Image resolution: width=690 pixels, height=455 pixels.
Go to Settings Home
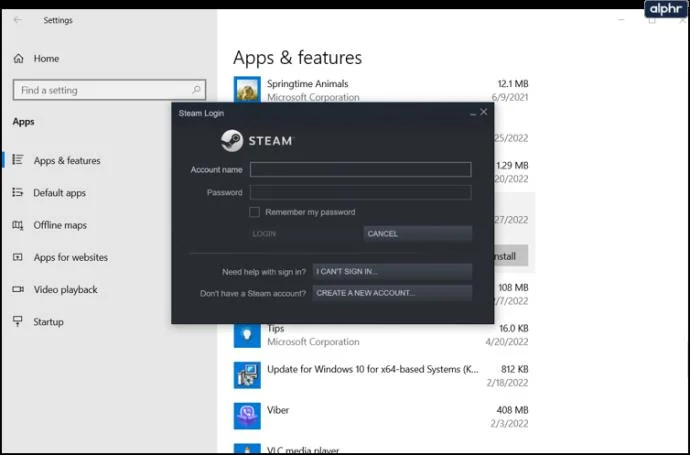(x=46, y=59)
